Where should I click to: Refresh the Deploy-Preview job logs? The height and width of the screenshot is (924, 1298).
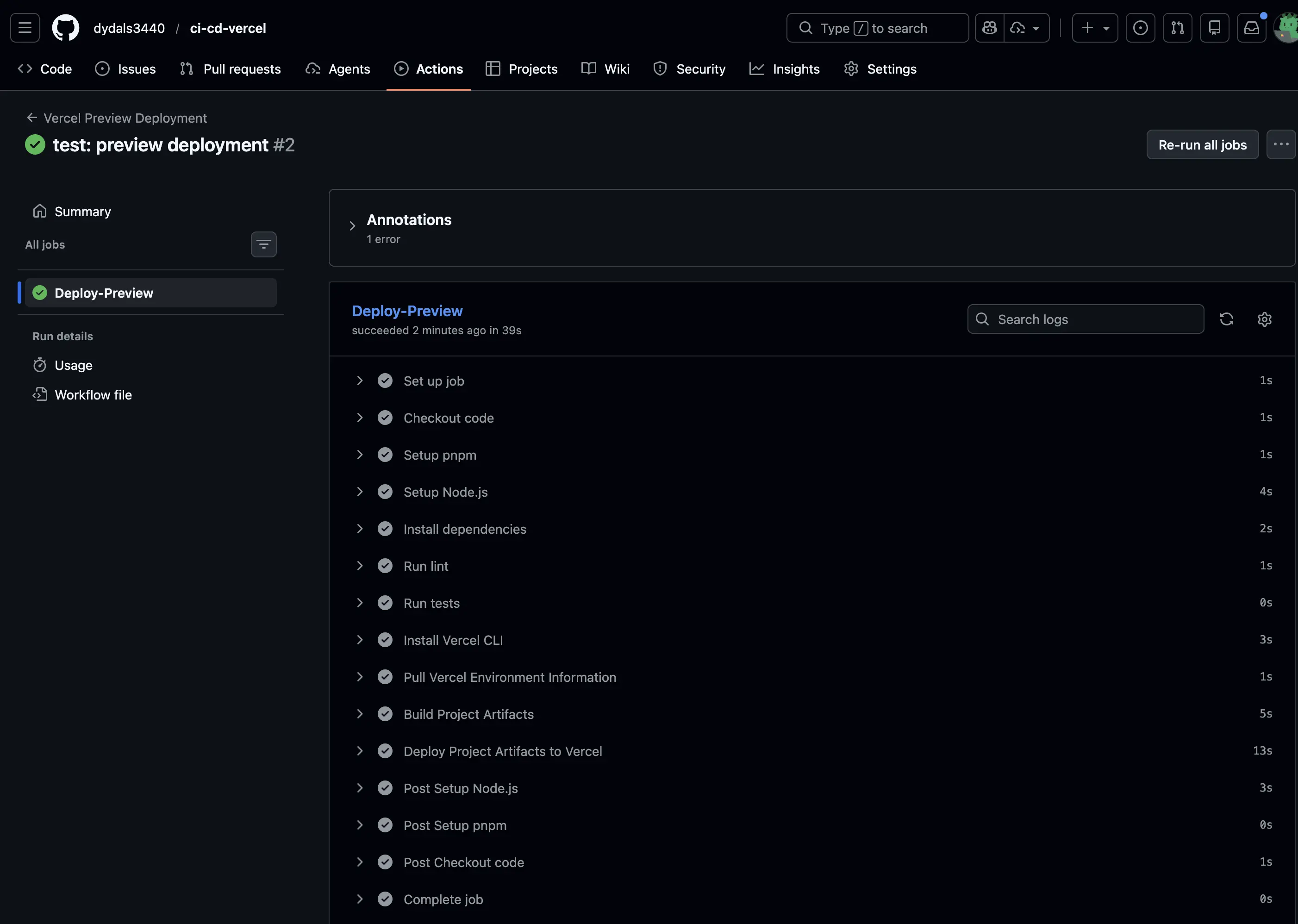click(1227, 319)
